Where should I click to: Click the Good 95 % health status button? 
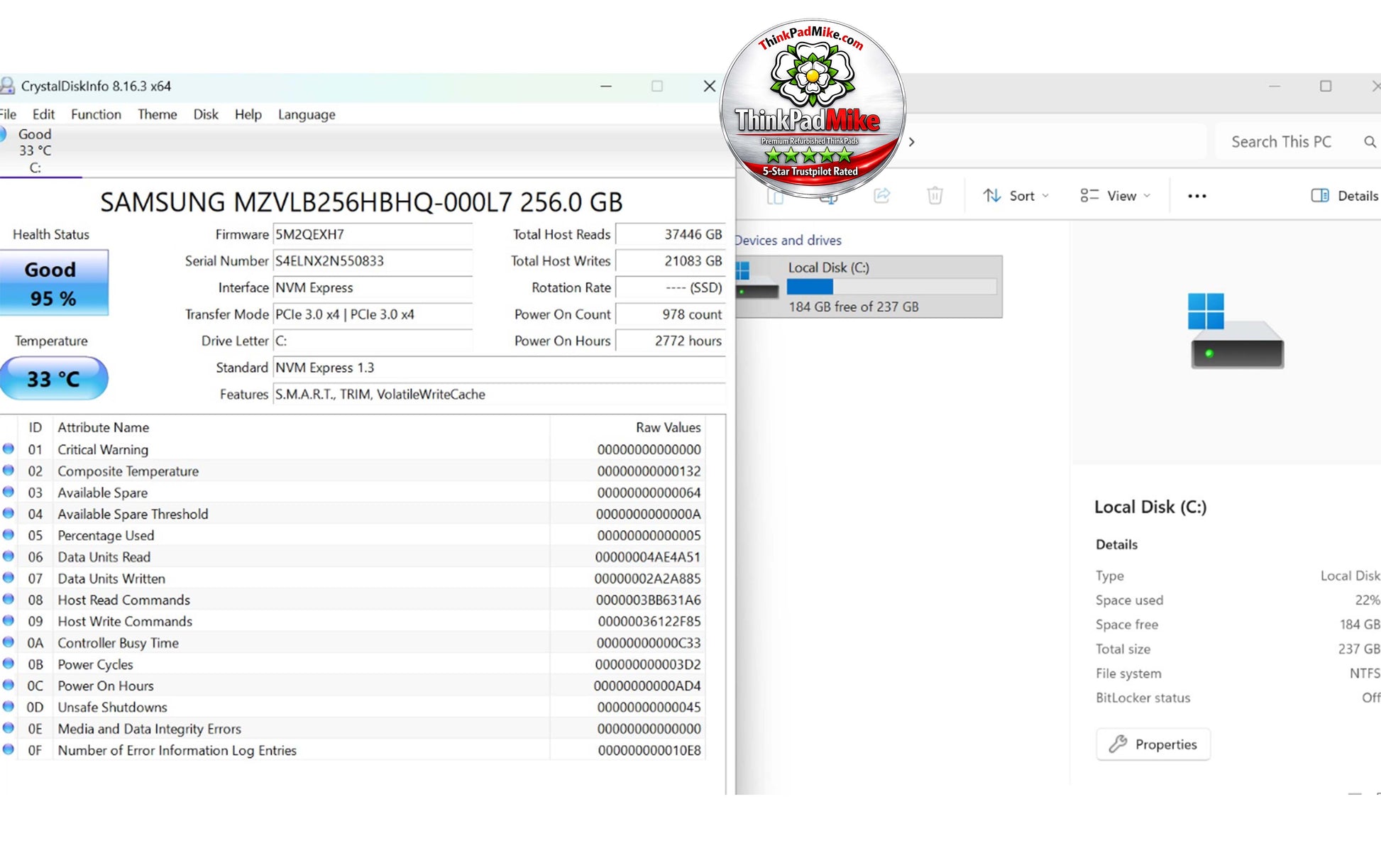[54, 282]
